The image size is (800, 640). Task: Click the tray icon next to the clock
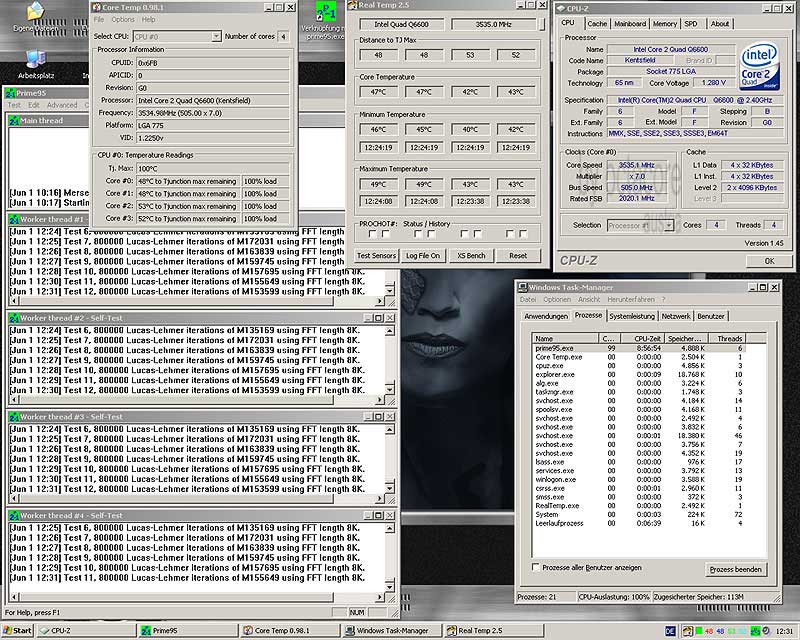[766, 631]
